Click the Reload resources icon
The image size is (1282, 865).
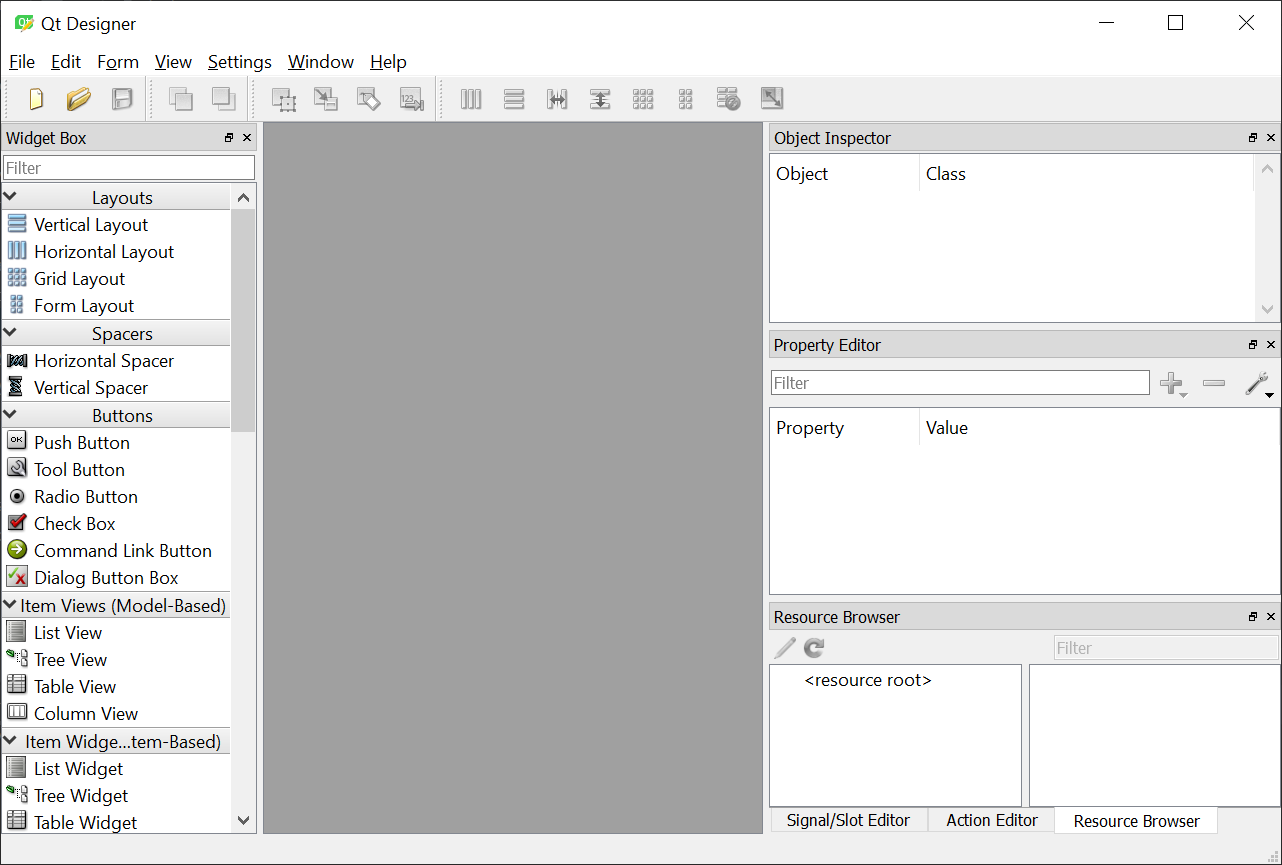(x=815, y=648)
